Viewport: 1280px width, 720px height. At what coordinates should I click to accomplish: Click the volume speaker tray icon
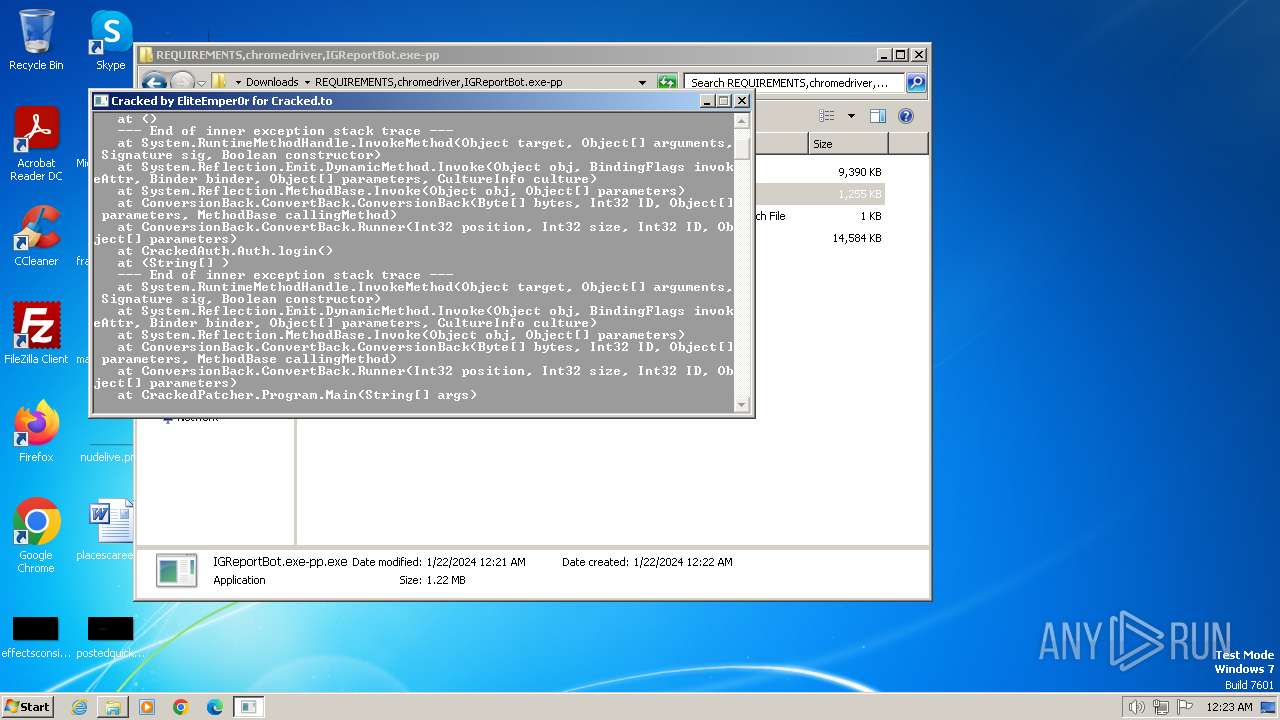tap(1136, 707)
